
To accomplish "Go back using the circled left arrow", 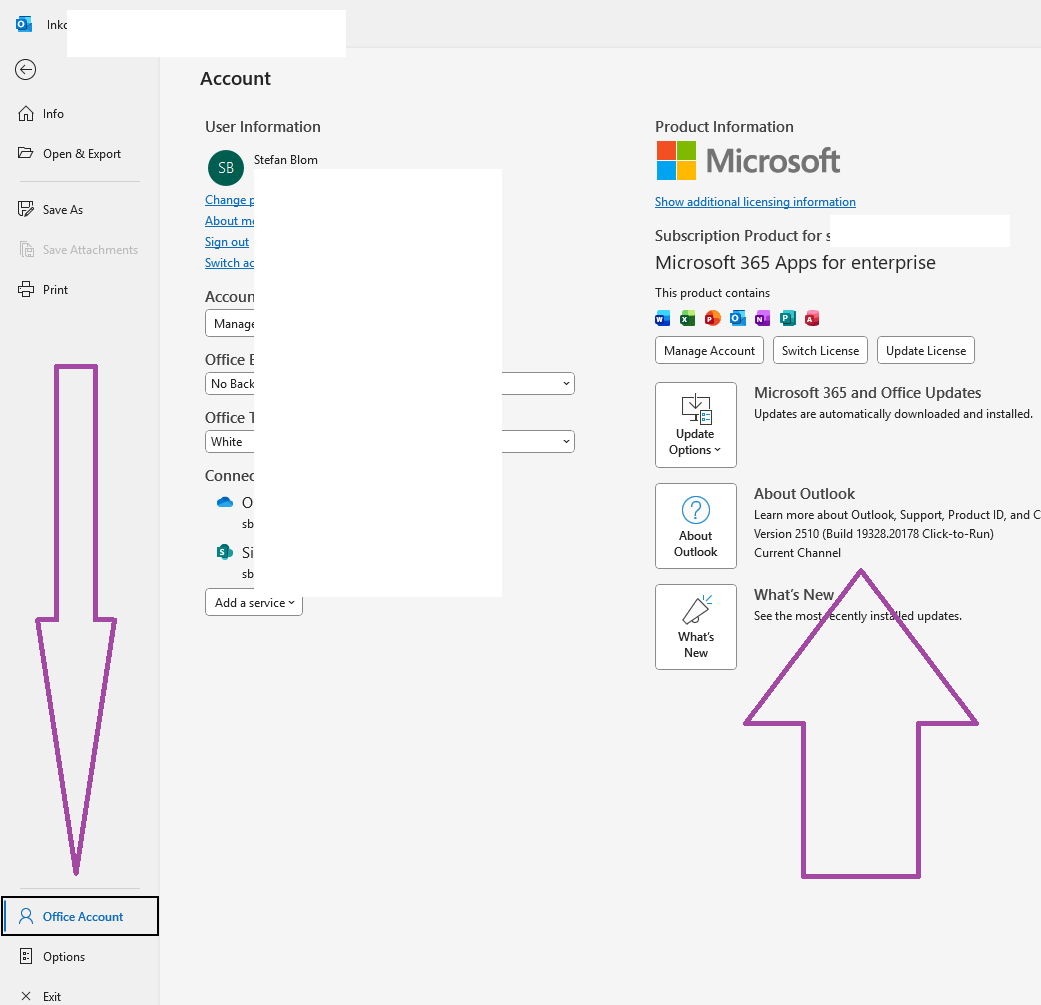I will 25,70.
